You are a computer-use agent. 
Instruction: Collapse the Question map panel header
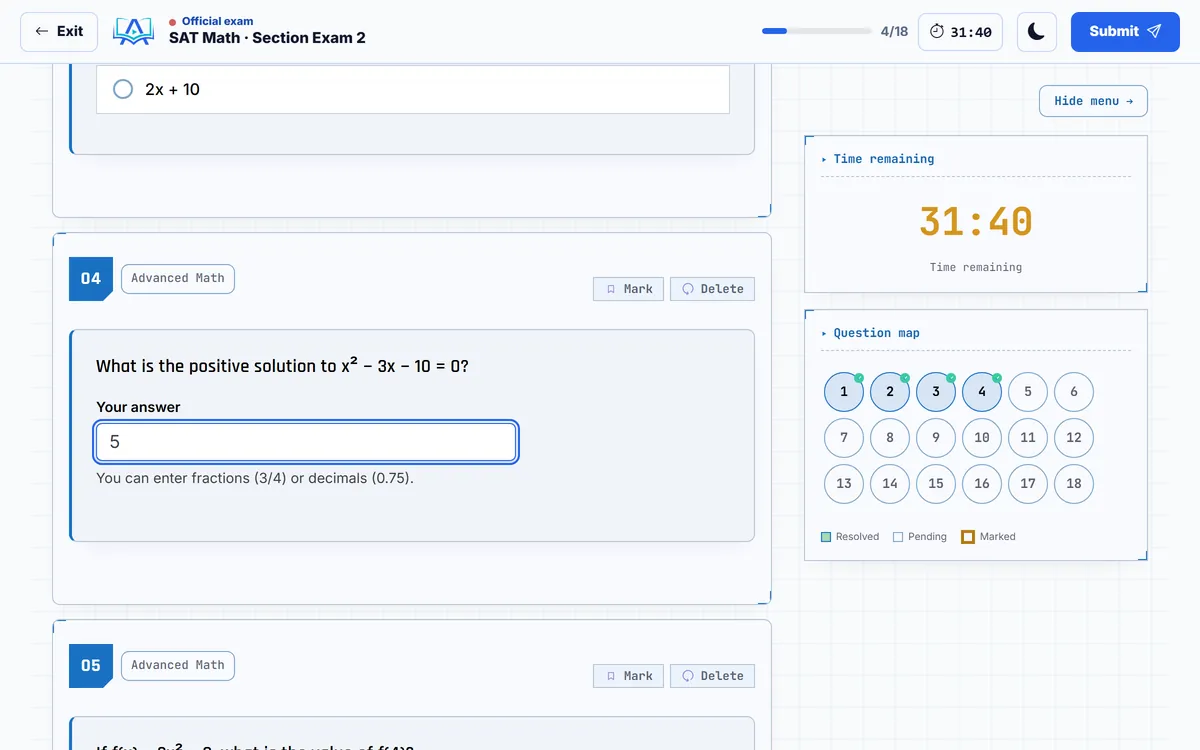(871, 333)
